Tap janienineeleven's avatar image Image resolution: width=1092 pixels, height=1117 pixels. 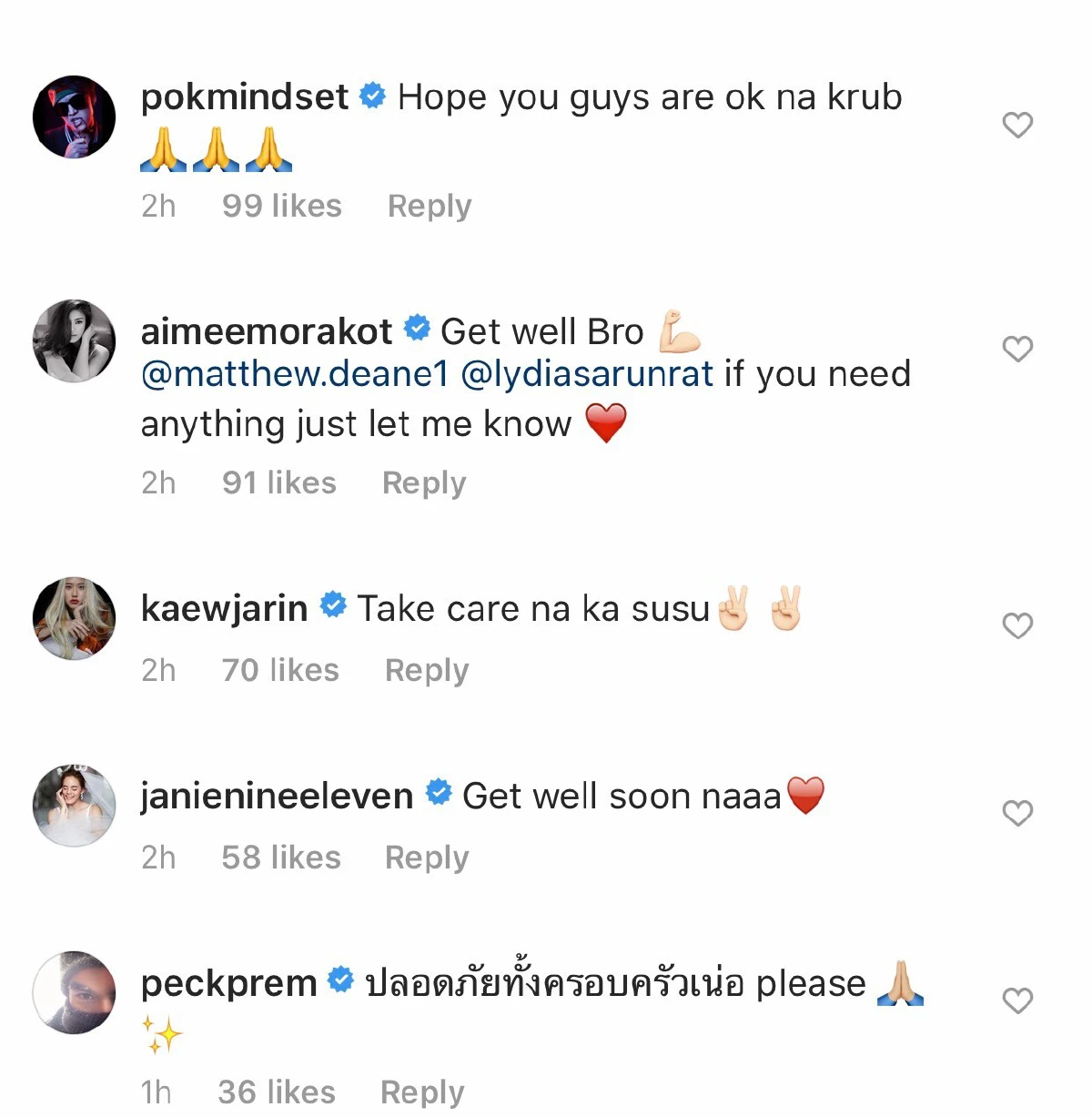[75, 806]
